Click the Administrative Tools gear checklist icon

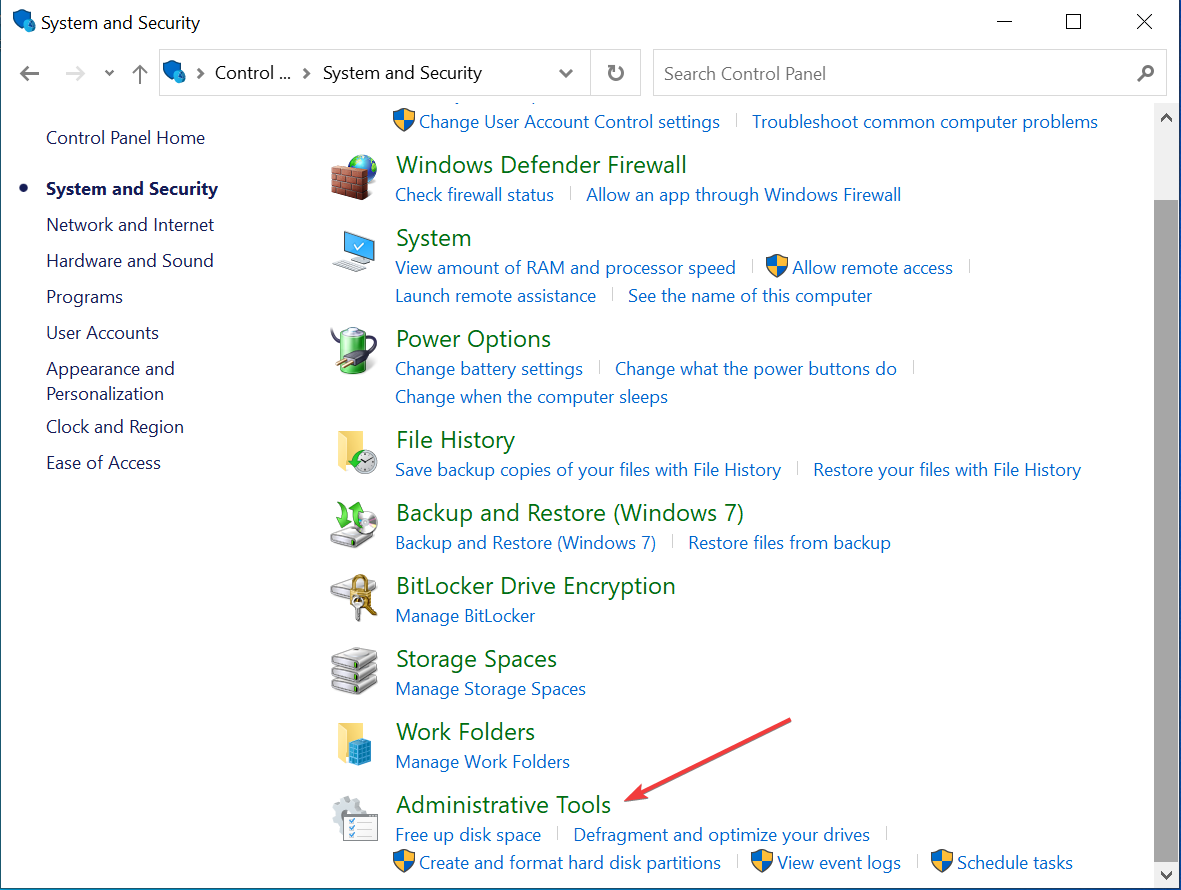point(356,818)
